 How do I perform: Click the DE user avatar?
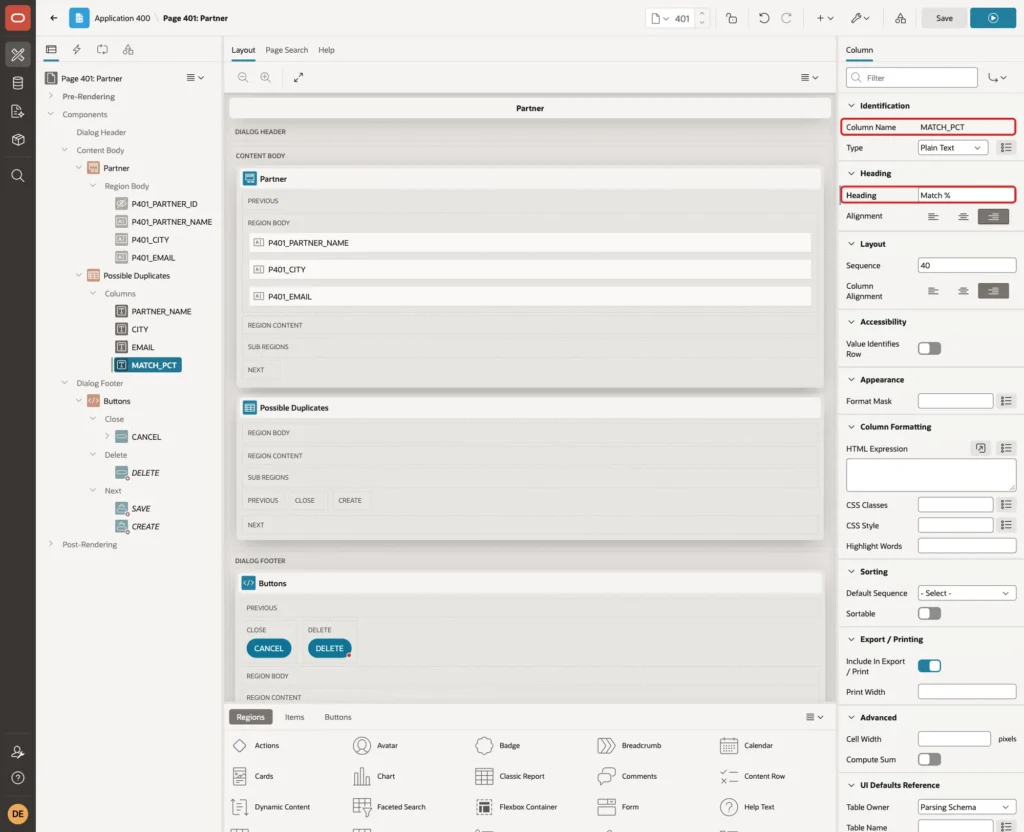[x=18, y=814]
